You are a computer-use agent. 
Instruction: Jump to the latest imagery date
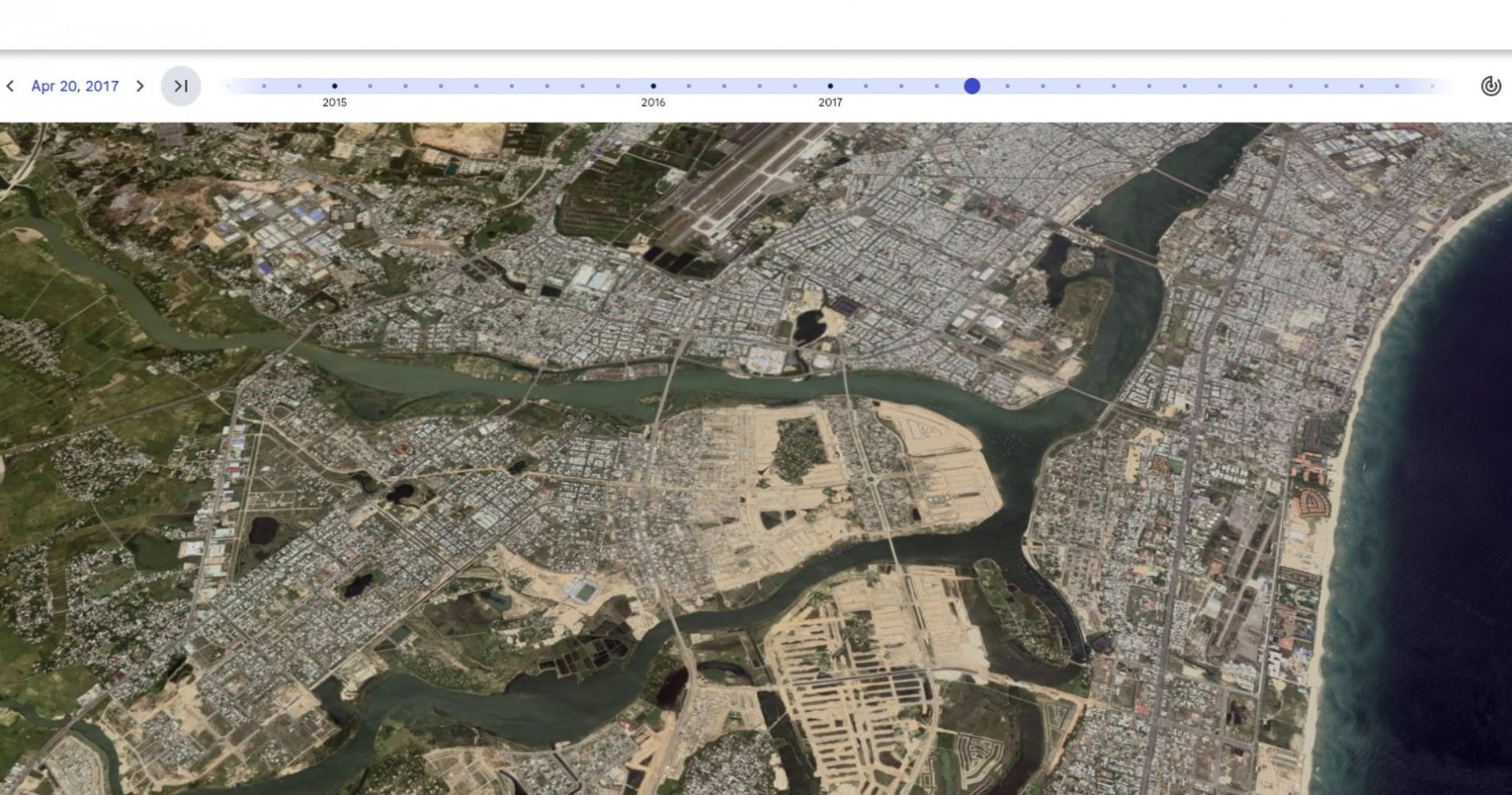(x=181, y=86)
